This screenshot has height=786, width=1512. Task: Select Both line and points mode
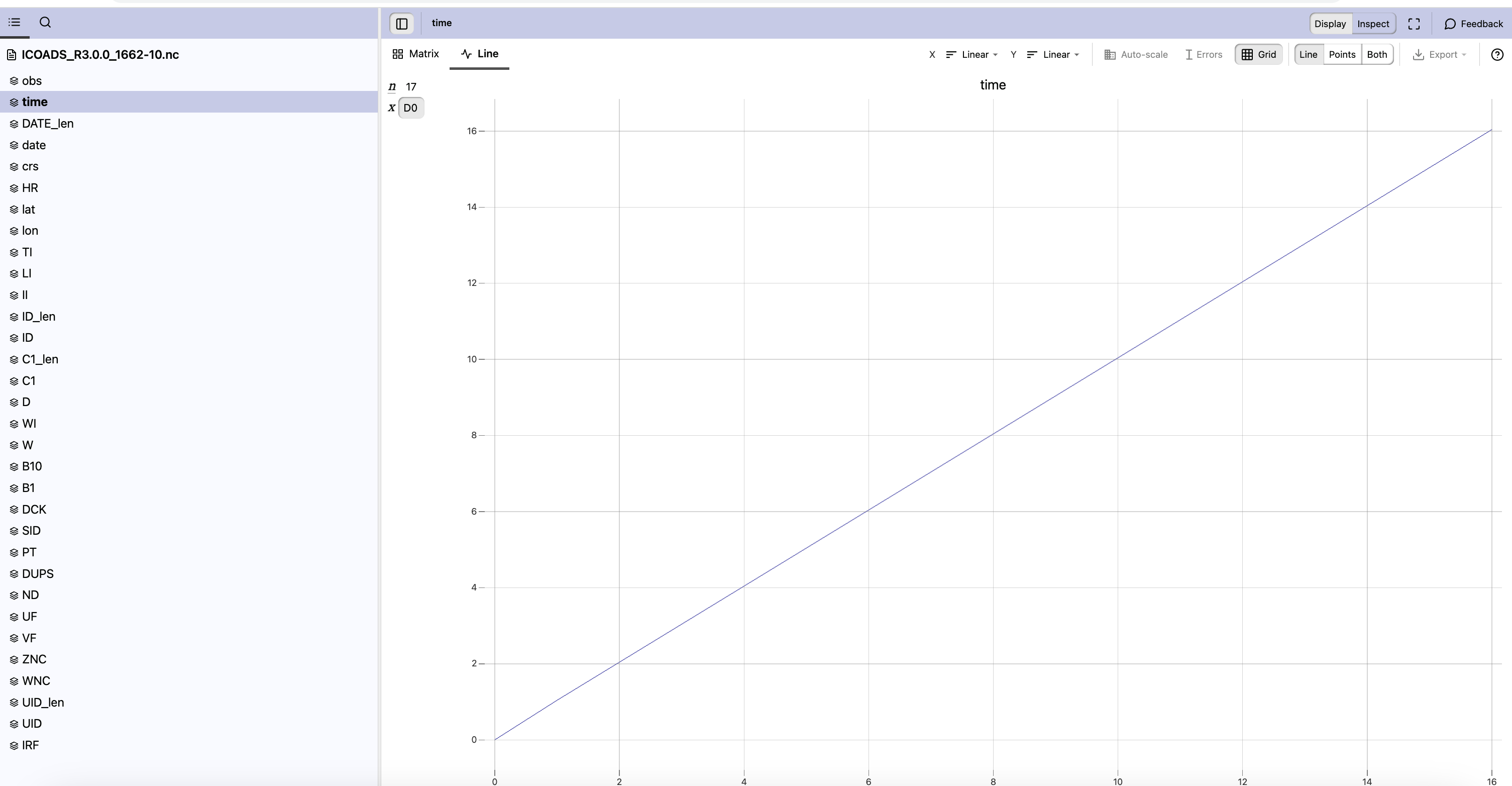pyautogui.click(x=1376, y=55)
